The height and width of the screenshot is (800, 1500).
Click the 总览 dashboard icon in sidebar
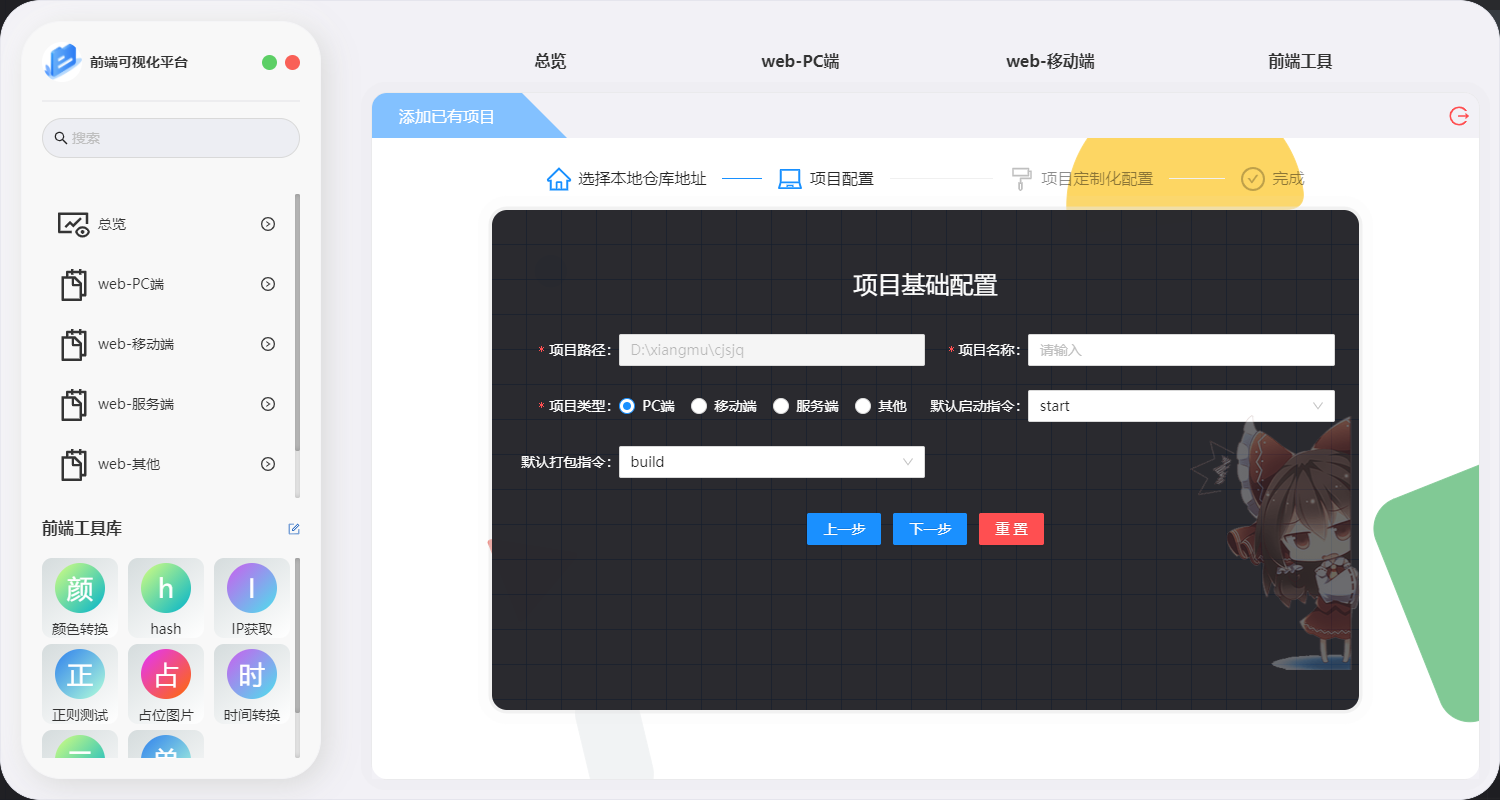[x=74, y=224]
